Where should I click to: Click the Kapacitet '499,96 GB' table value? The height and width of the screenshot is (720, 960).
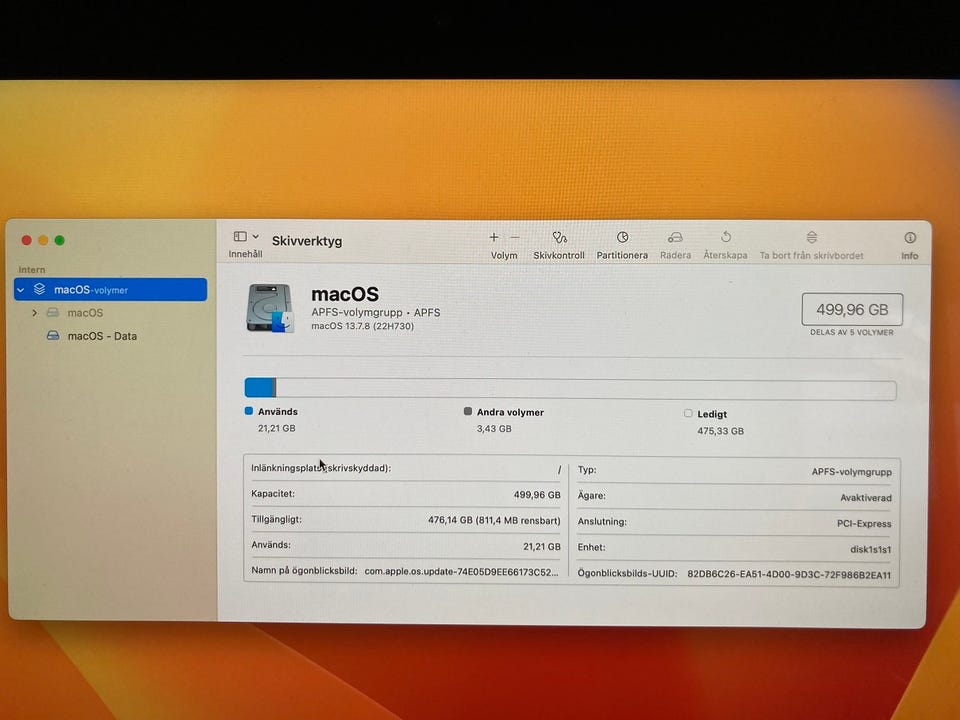pyautogui.click(x=537, y=495)
